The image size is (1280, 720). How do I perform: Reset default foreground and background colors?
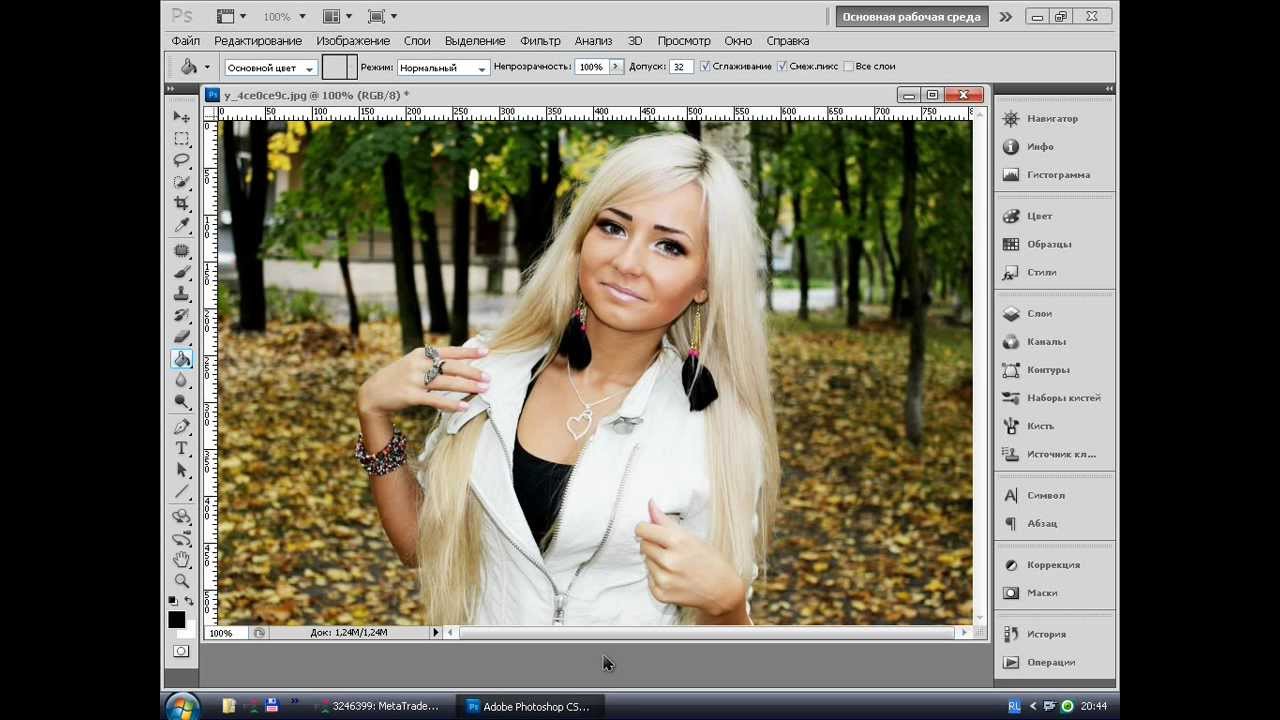[172, 601]
